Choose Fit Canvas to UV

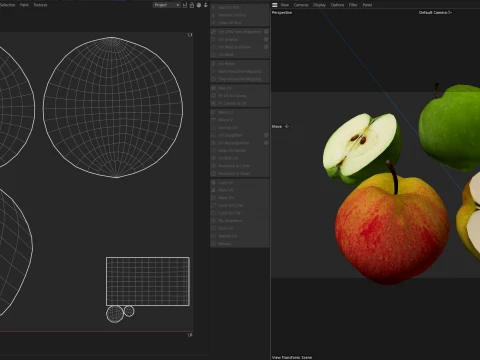(239, 103)
